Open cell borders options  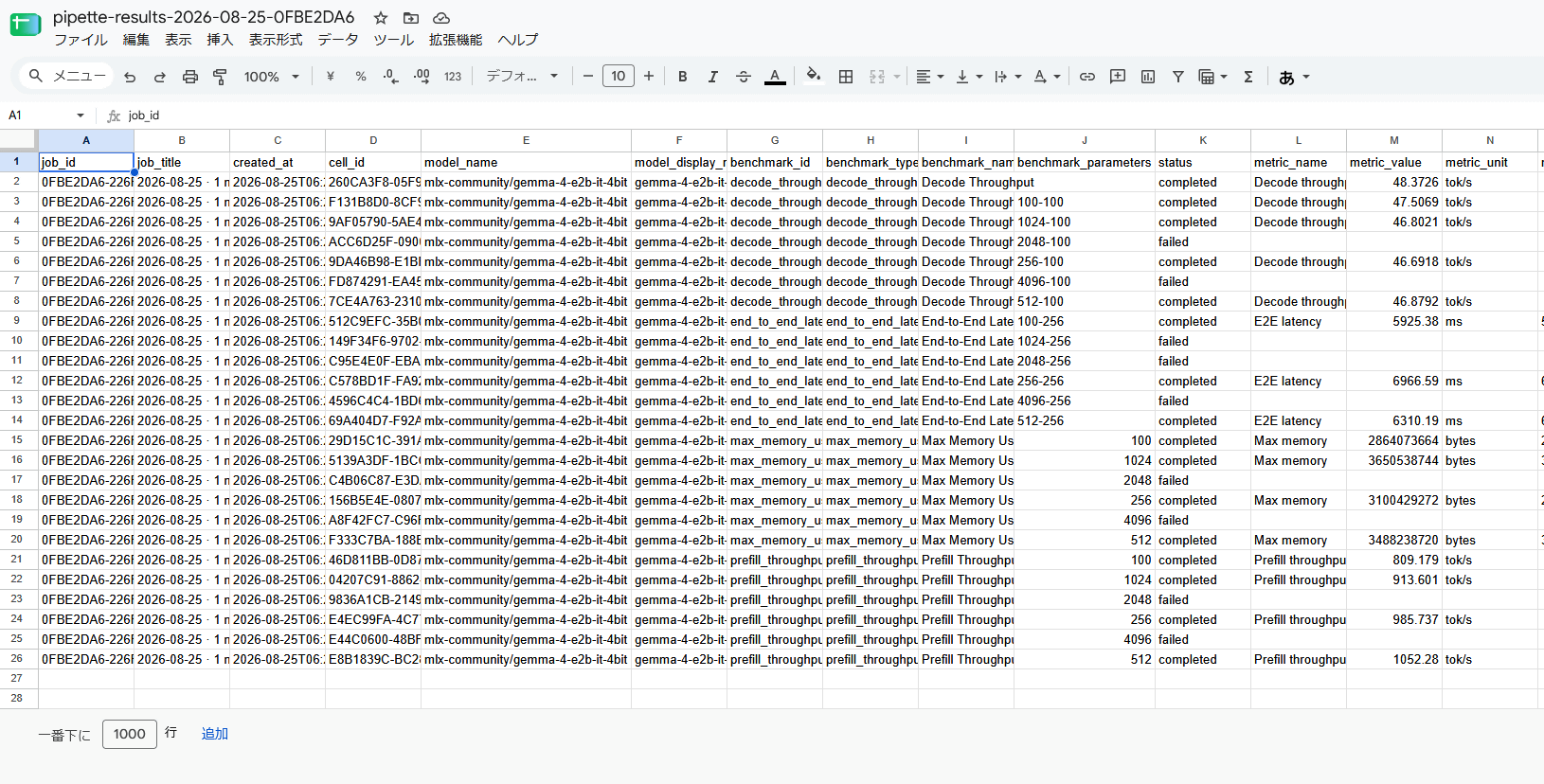point(846,77)
